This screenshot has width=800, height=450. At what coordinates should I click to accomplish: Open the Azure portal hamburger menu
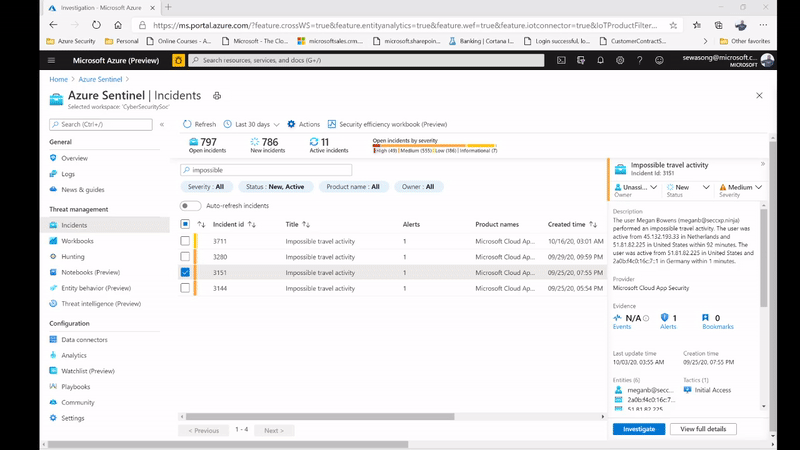coord(52,60)
